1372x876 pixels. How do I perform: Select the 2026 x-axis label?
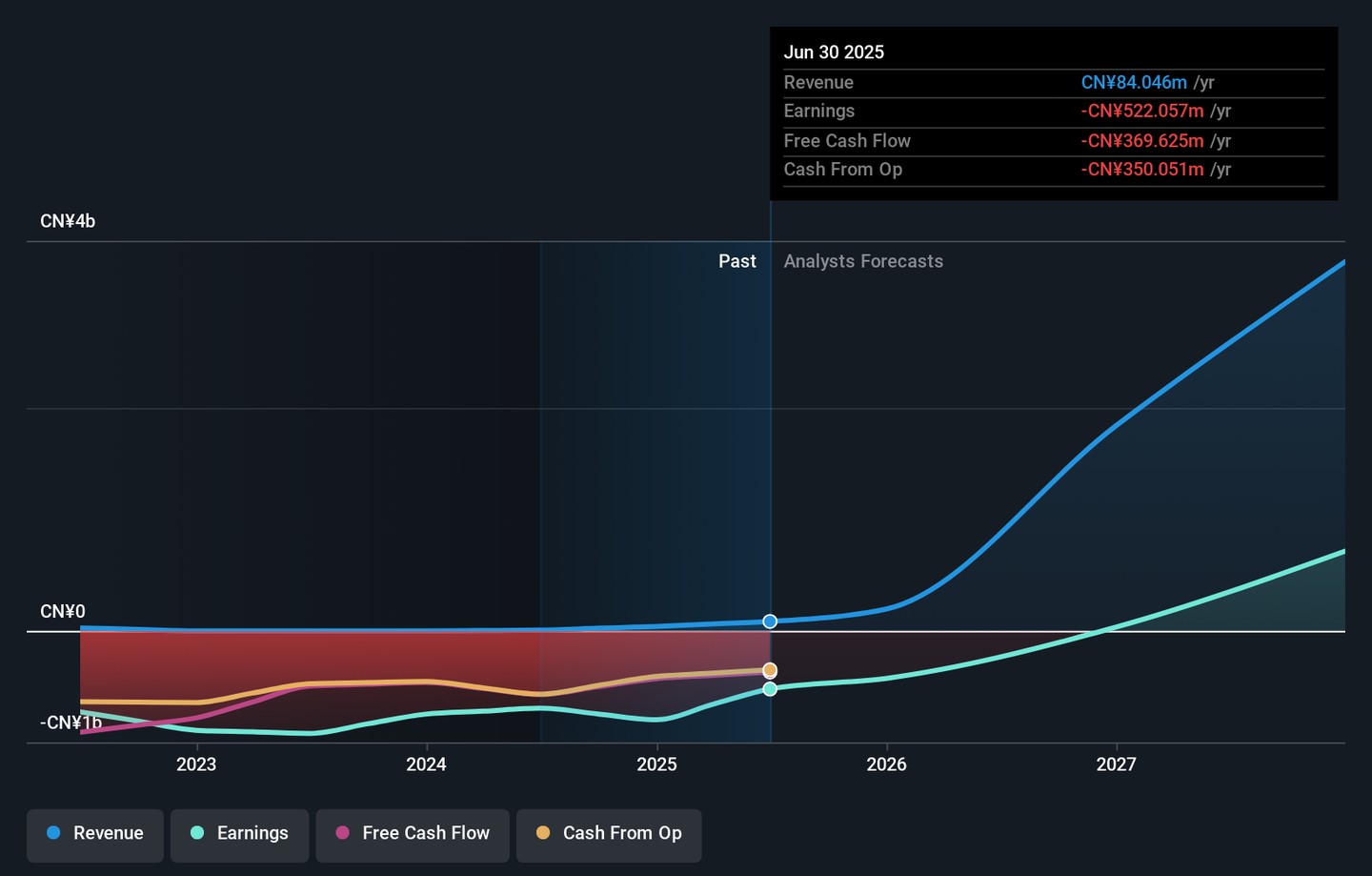click(886, 764)
